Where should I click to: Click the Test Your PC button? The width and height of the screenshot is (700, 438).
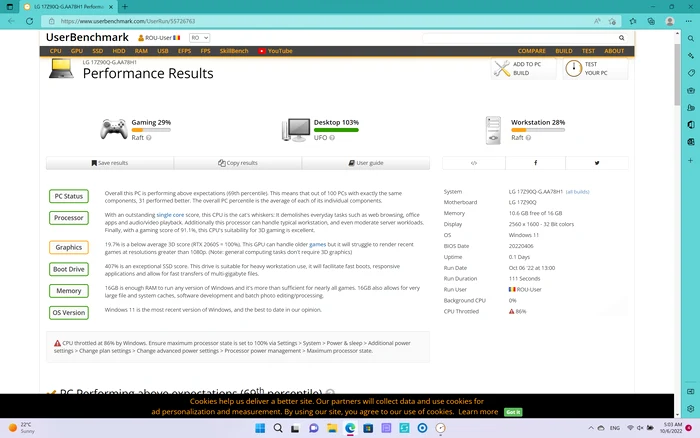[x=595, y=69]
